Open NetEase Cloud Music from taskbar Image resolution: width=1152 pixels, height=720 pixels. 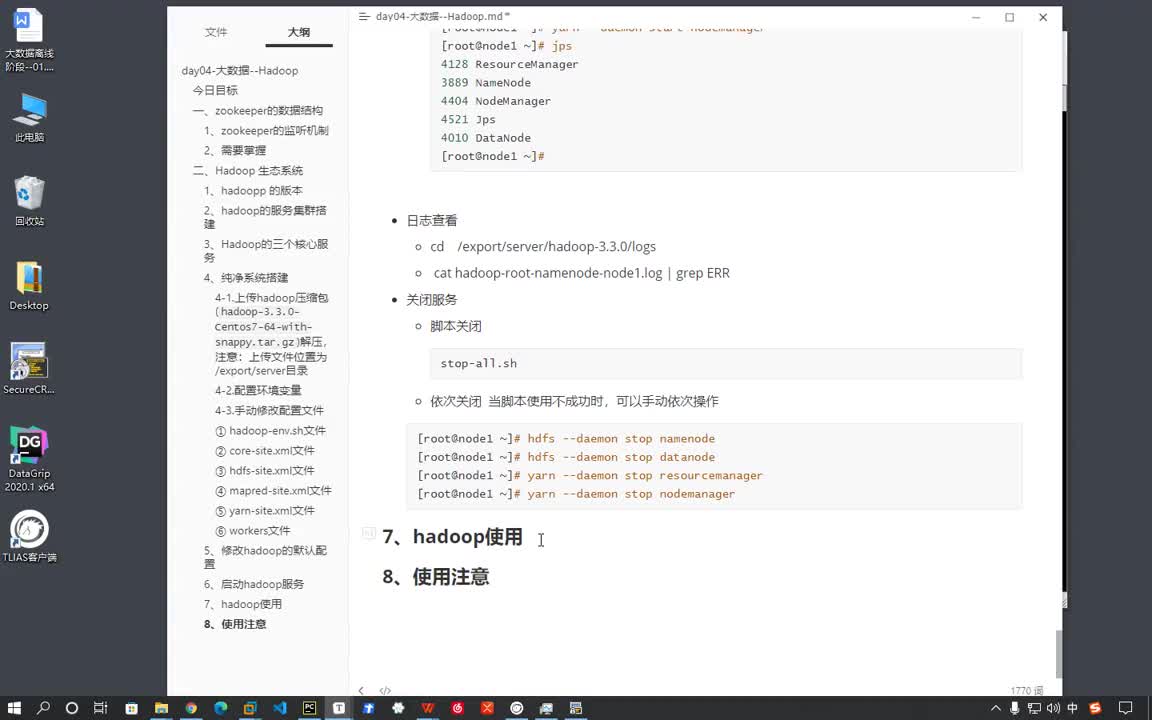pos(458,708)
